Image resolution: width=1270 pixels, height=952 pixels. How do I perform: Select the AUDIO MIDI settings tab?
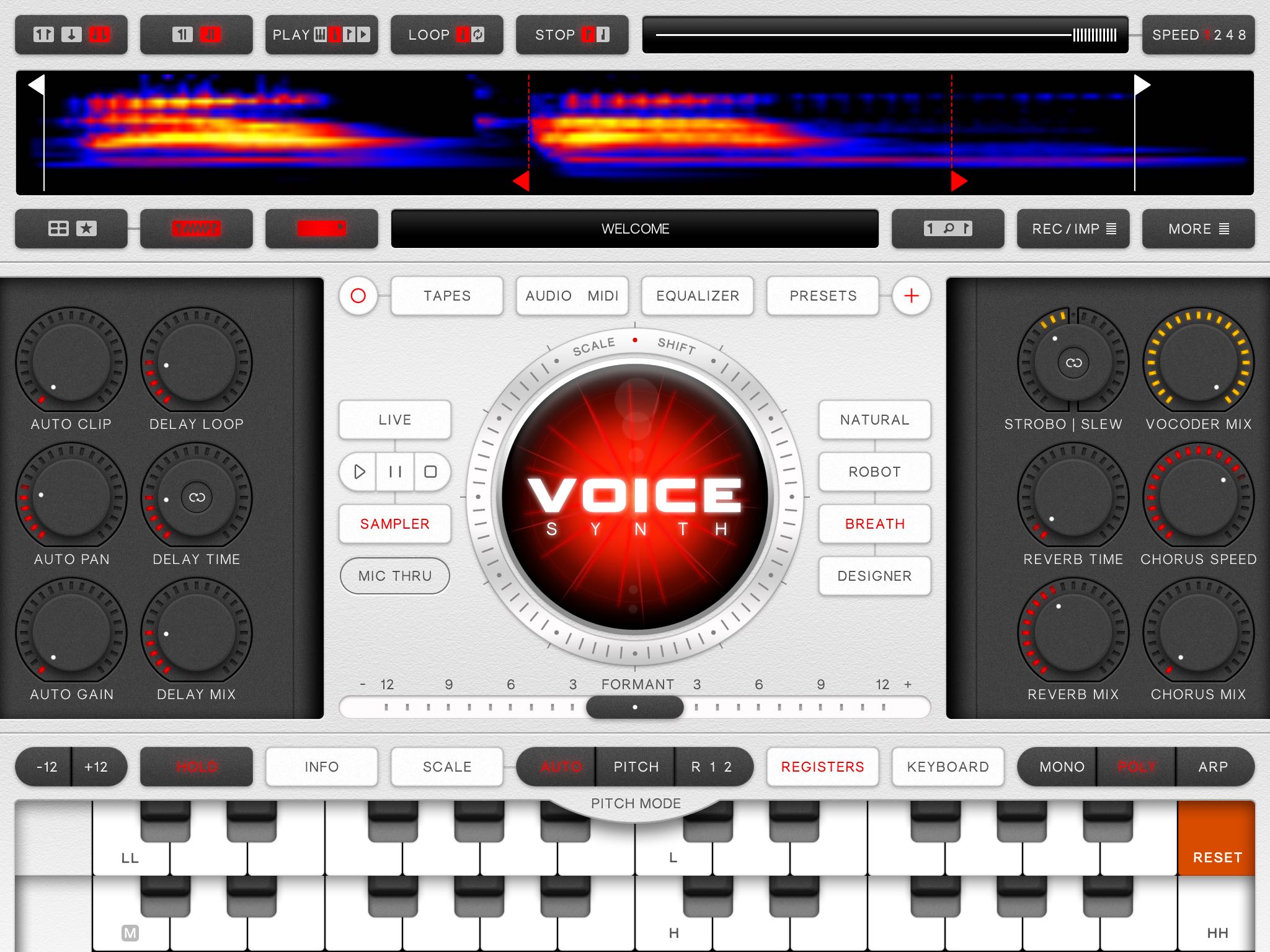coord(573,295)
